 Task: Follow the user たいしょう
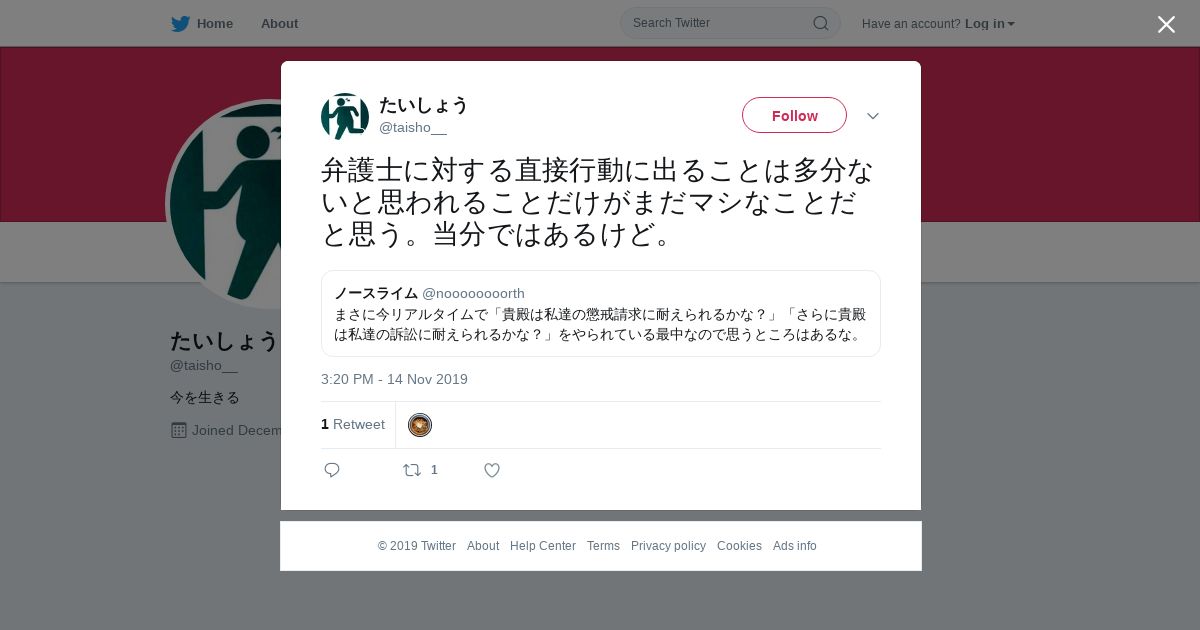(x=794, y=115)
